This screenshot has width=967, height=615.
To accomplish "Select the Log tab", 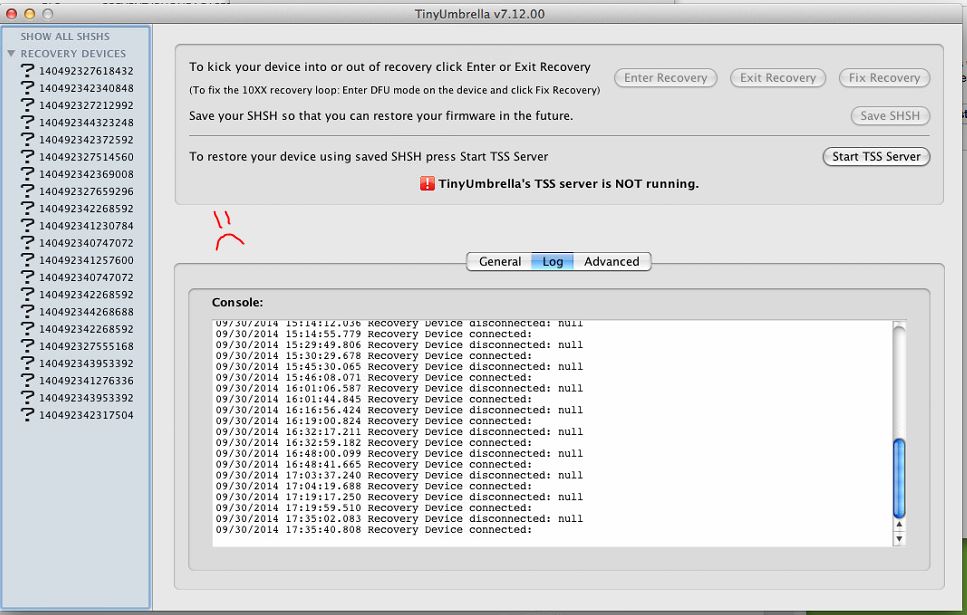I will click(x=553, y=262).
